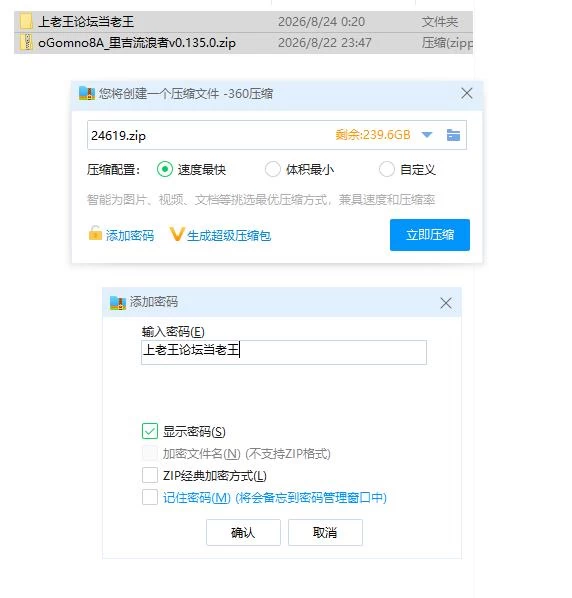Screen dimensions: 572x598
Task: Select the 体积最小 radio option
Action: tap(273, 169)
